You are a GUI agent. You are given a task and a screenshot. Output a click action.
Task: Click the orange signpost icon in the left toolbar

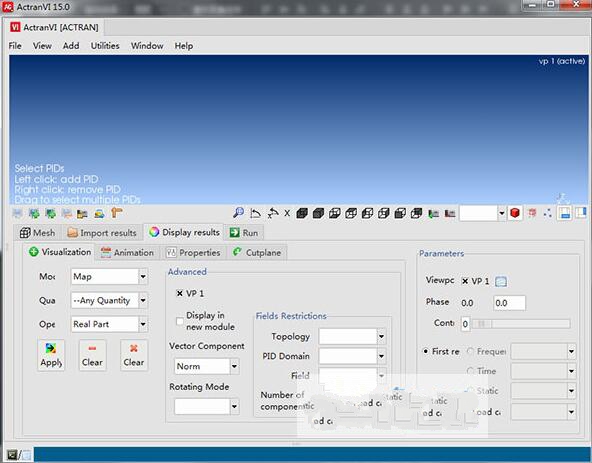(117, 213)
